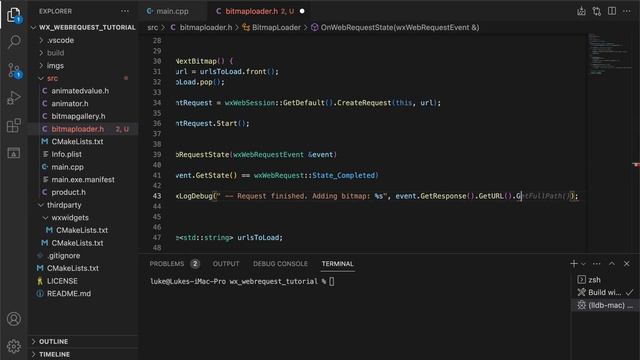Expand the build folder

coord(83,53)
